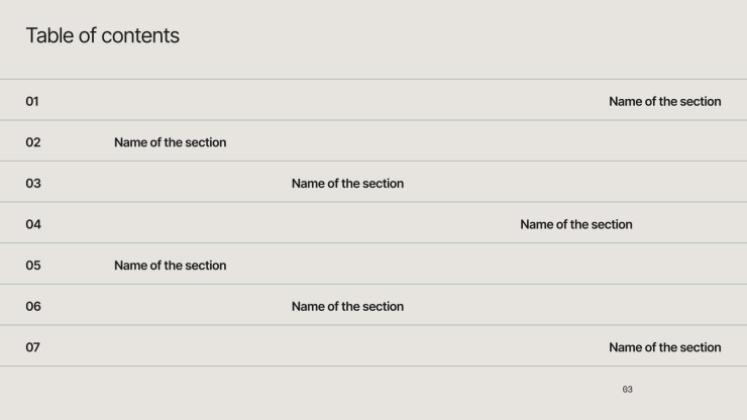Open the section name in row 04
This screenshot has height=420, width=747.
576,224
